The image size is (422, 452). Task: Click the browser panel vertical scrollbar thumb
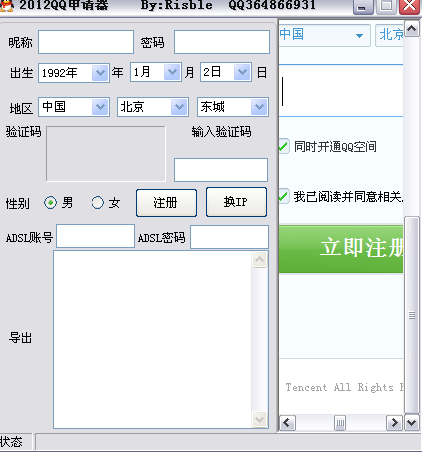tap(412, 315)
